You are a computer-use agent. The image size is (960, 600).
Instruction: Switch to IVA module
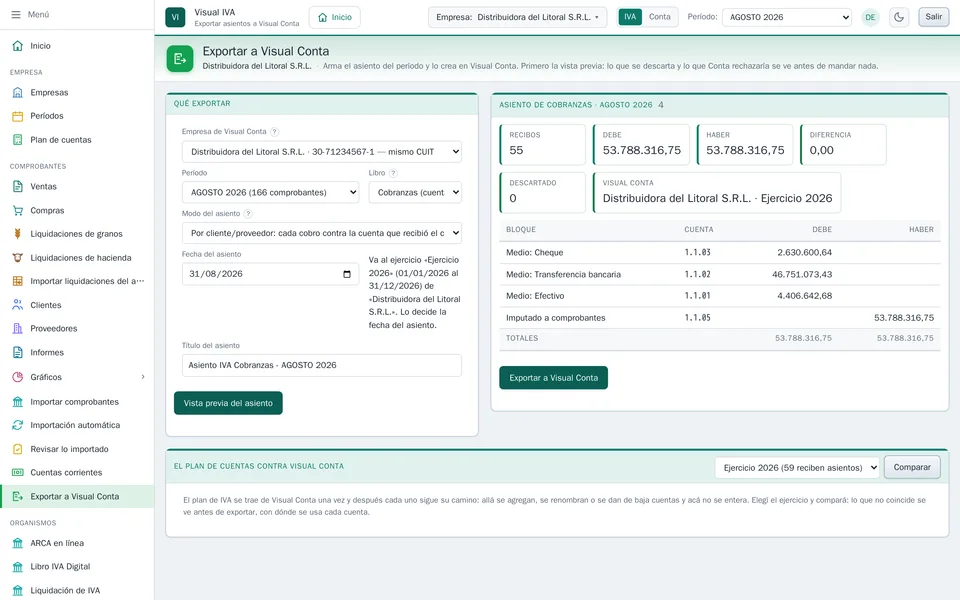coord(630,17)
